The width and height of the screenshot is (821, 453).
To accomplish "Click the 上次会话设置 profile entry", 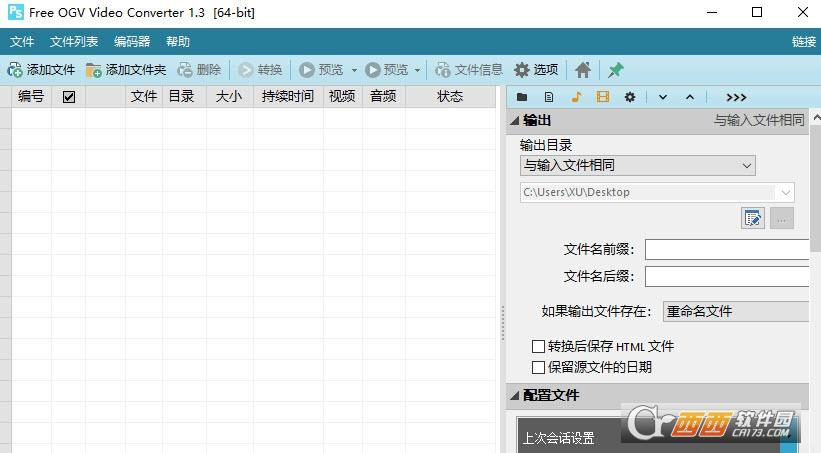I will click(559, 437).
